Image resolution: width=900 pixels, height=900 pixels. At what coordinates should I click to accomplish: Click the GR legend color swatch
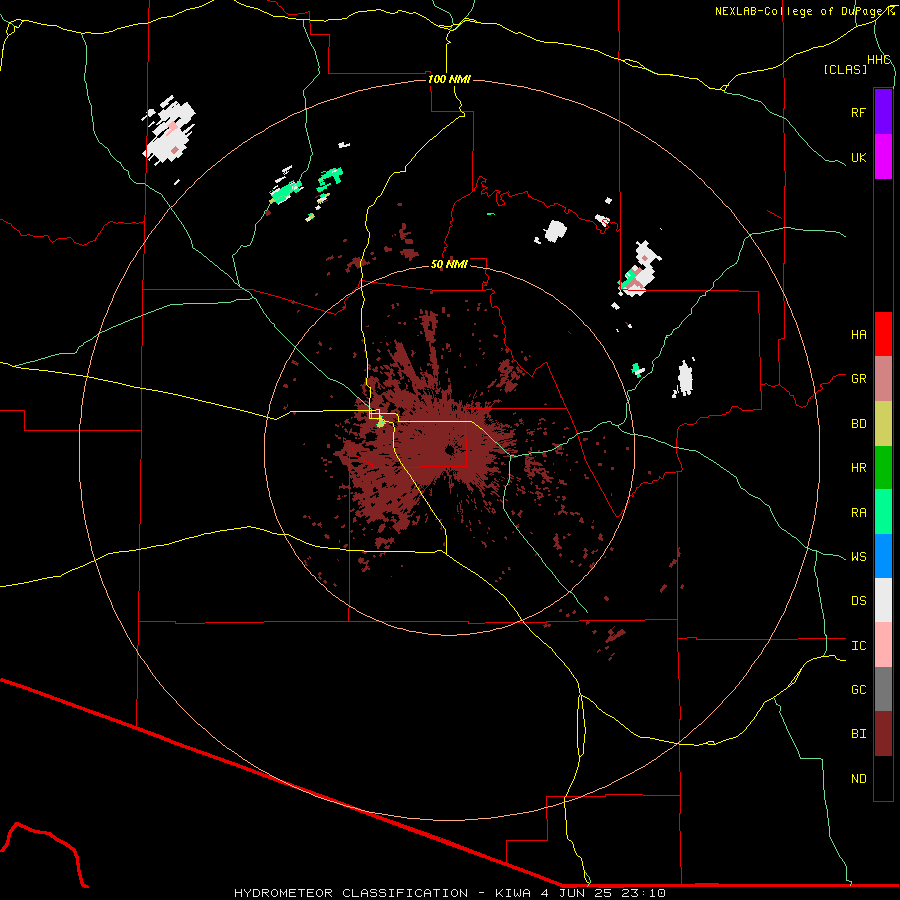[883, 378]
